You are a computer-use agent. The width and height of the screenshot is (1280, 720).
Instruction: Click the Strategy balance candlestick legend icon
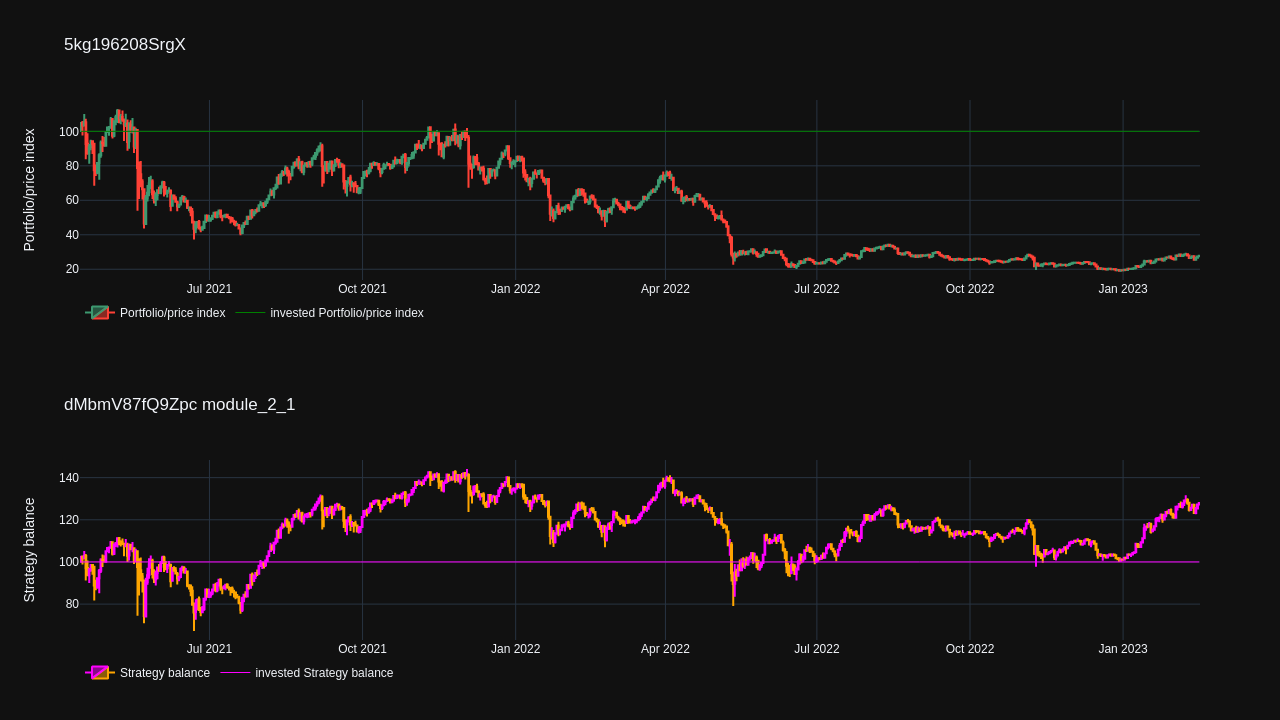[100, 673]
